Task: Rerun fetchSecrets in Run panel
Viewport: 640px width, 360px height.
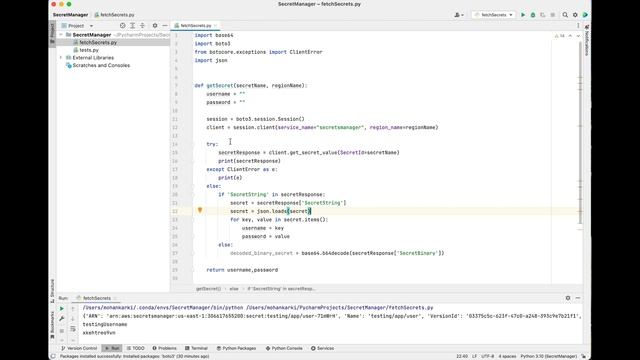Action: 62,309
